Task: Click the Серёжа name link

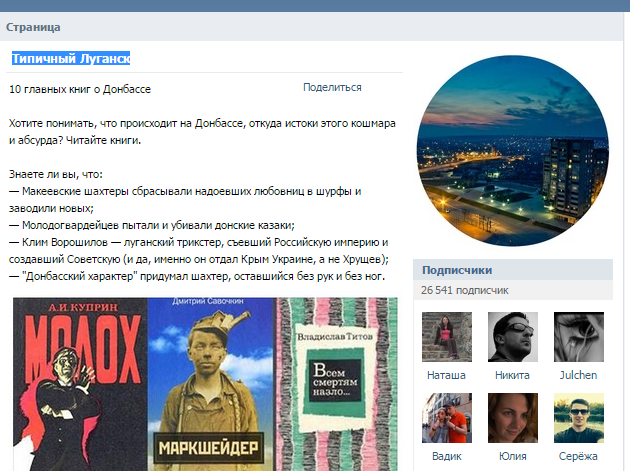Action: coord(578,457)
